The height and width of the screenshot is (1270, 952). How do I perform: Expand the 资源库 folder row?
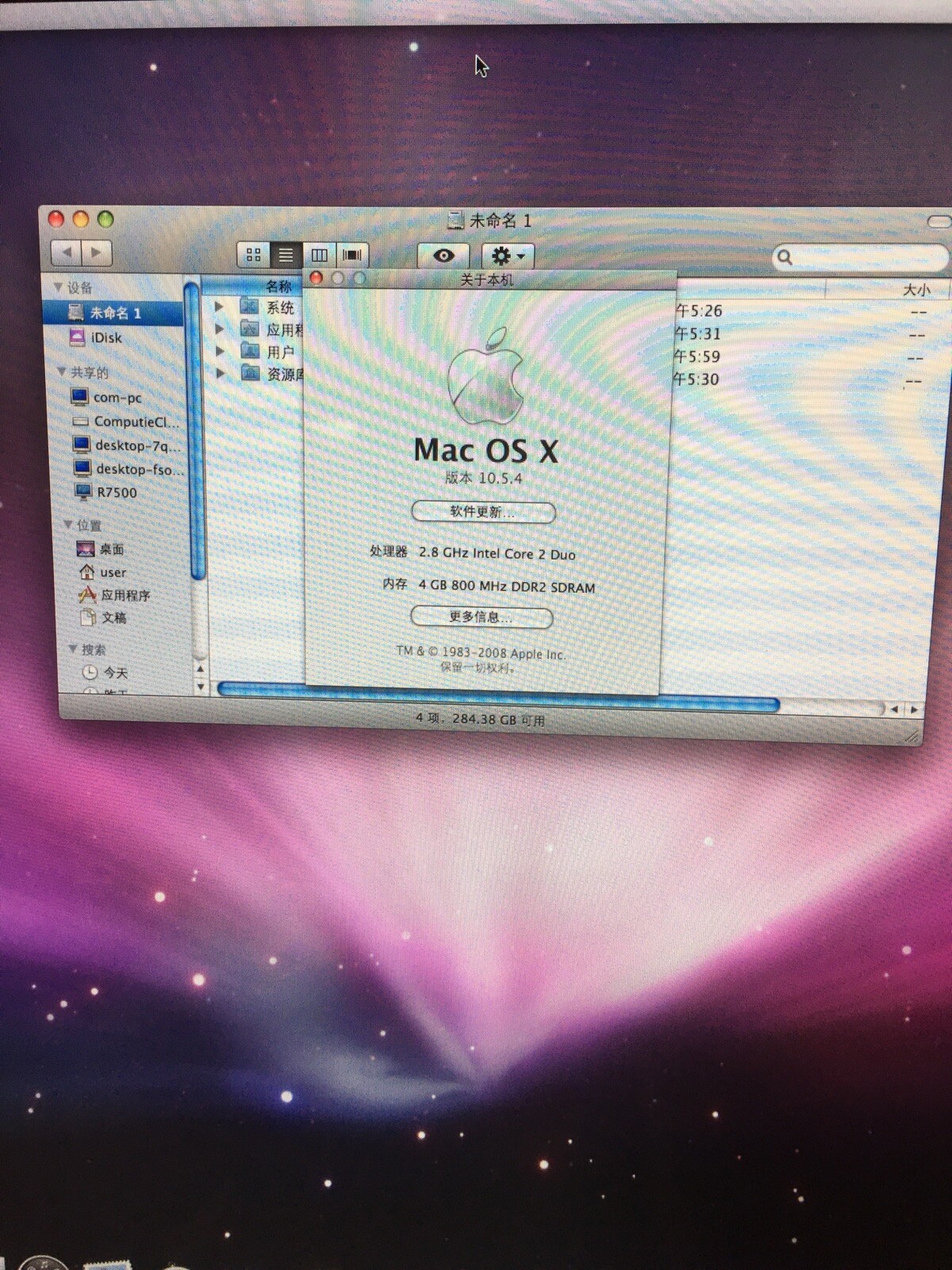click(221, 372)
